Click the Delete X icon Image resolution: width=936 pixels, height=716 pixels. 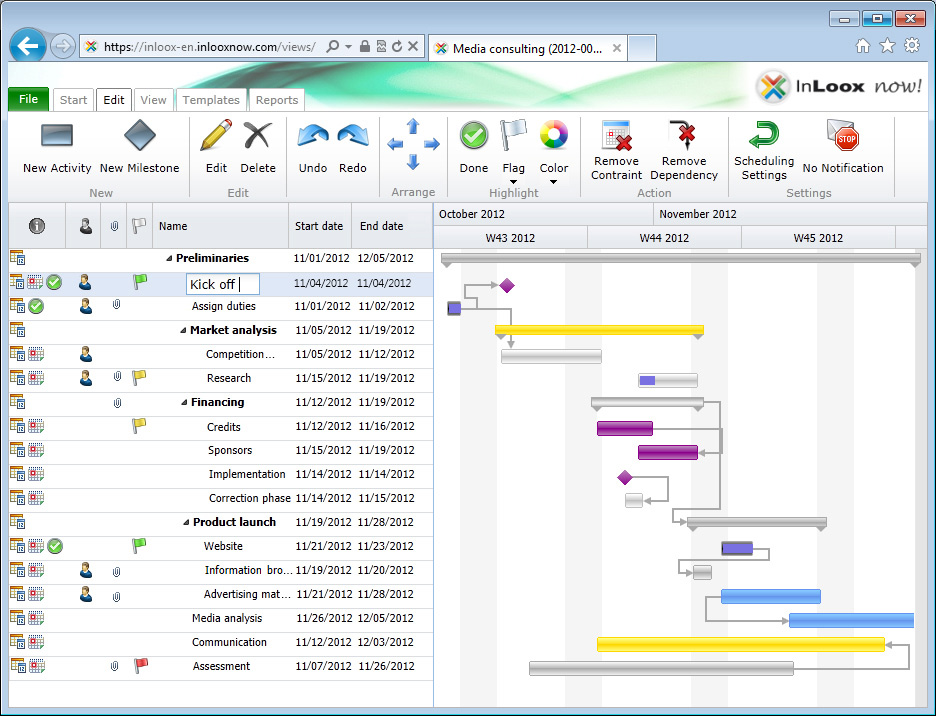pyautogui.click(x=258, y=135)
